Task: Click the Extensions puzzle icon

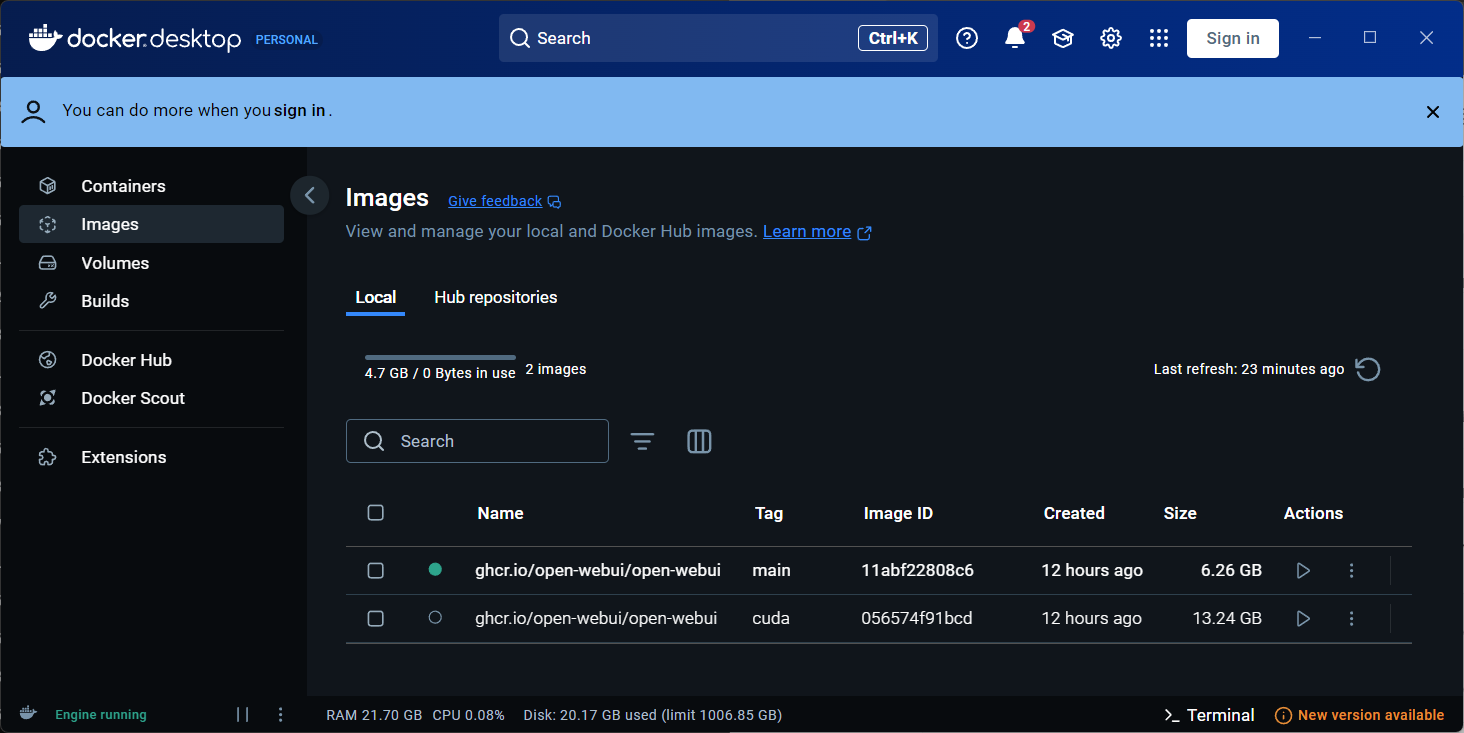Action: pyautogui.click(x=47, y=457)
